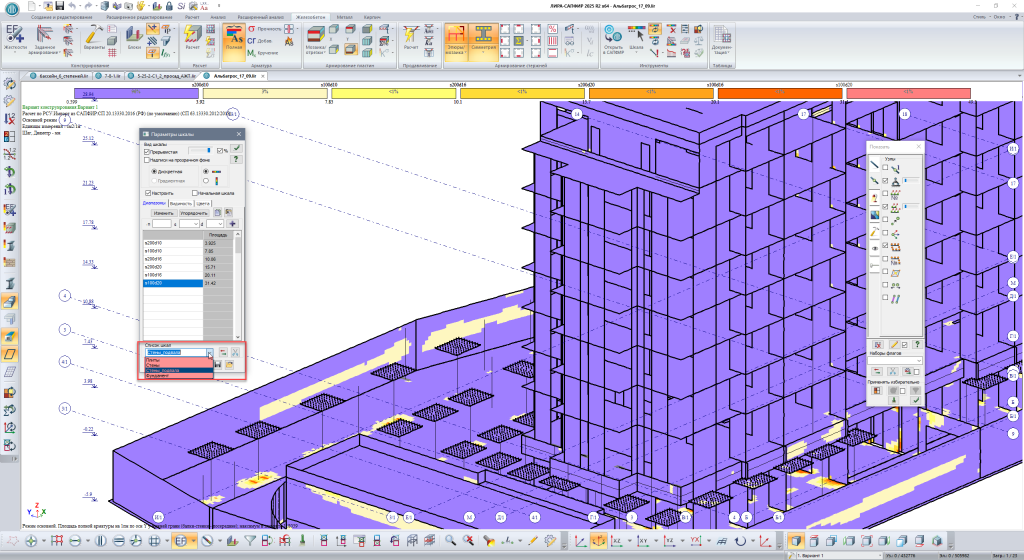Enable Надписи на прозрачном фоне checkbox
The image size is (1024, 560).
[147, 160]
